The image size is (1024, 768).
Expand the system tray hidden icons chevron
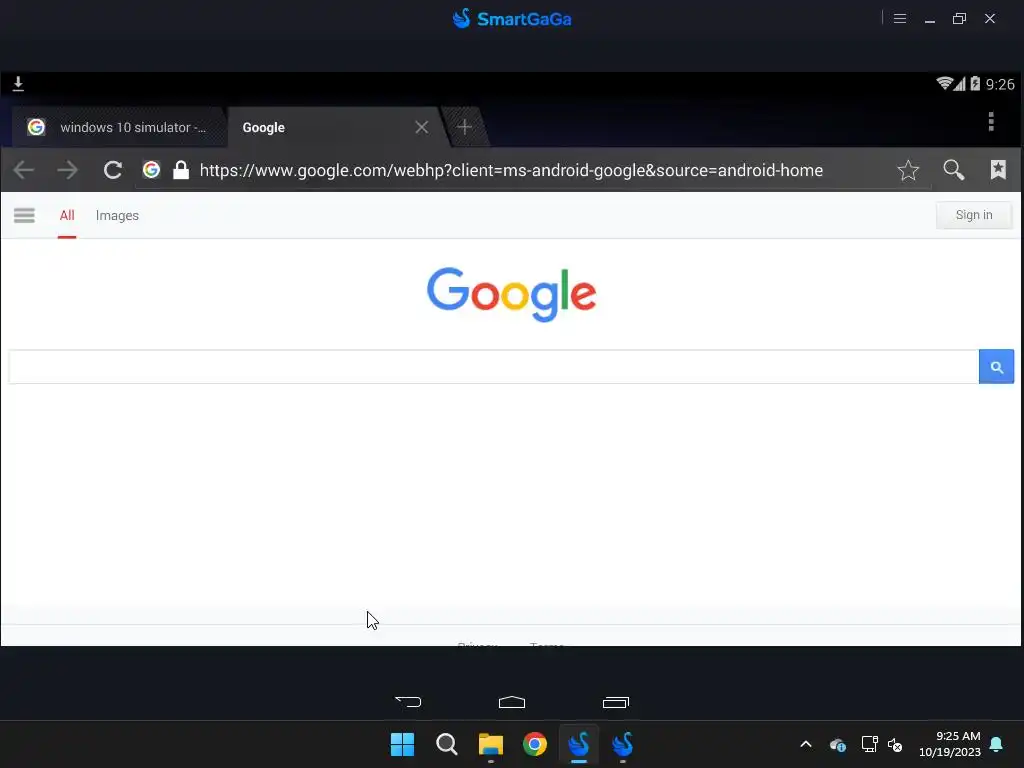pyautogui.click(x=806, y=744)
